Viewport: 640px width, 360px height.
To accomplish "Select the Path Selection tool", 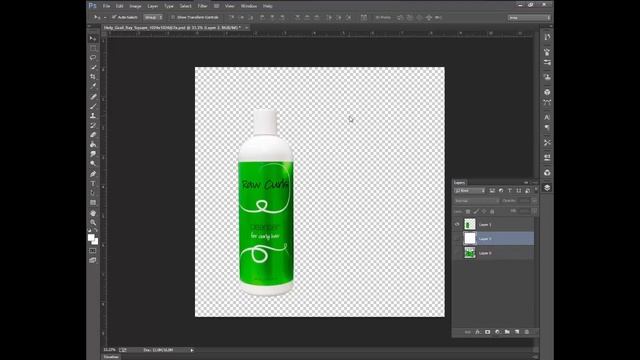I will tap(93, 193).
